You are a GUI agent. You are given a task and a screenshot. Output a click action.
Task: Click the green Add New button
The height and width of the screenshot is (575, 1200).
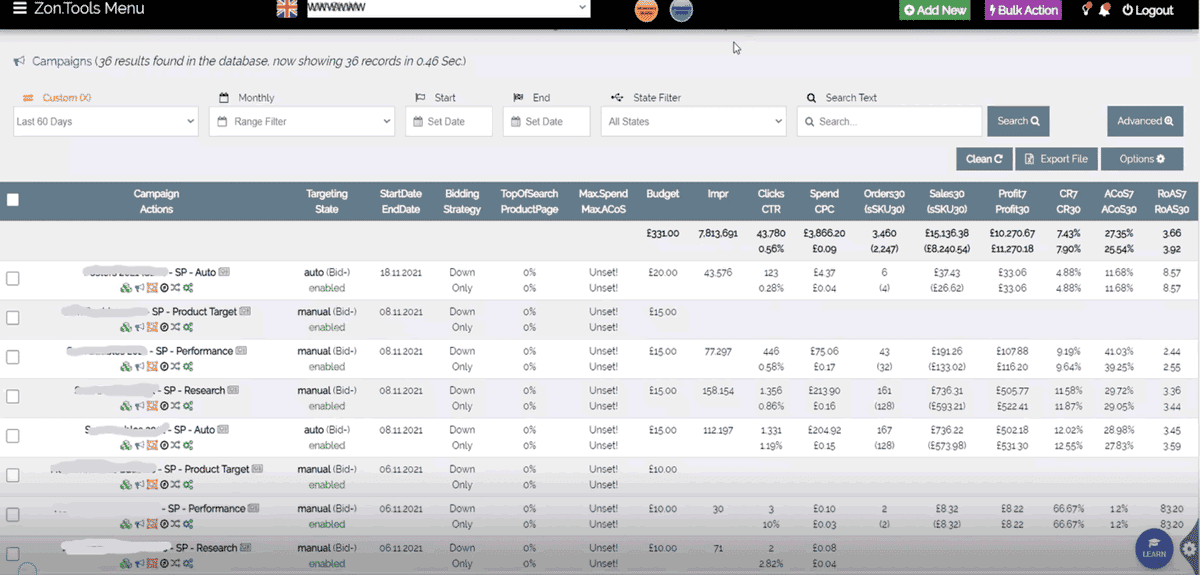tap(935, 10)
